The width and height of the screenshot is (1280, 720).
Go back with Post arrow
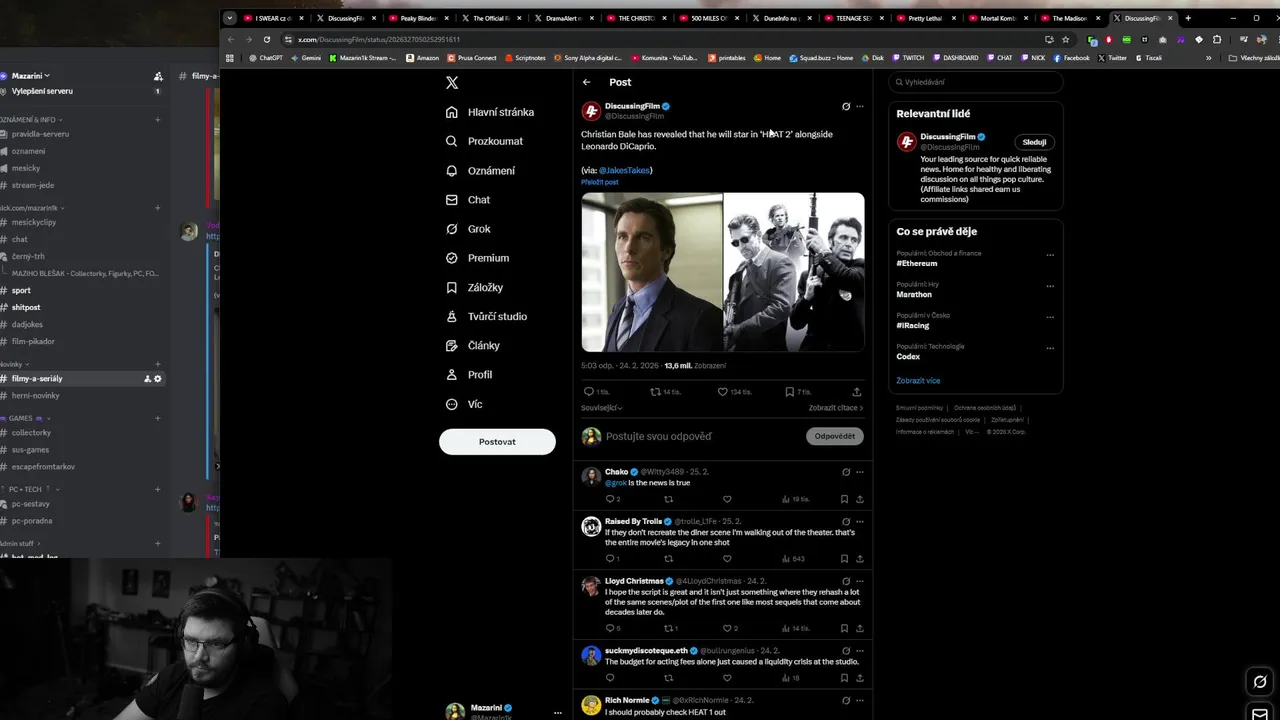click(x=587, y=82)
